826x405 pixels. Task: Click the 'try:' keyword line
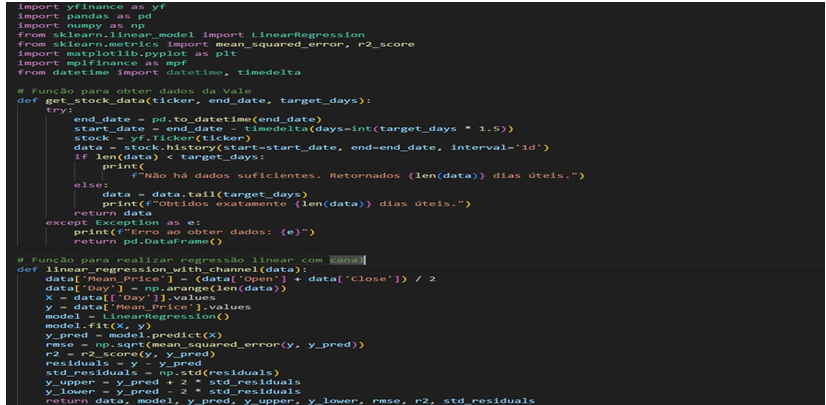click(x=60, y=110)
